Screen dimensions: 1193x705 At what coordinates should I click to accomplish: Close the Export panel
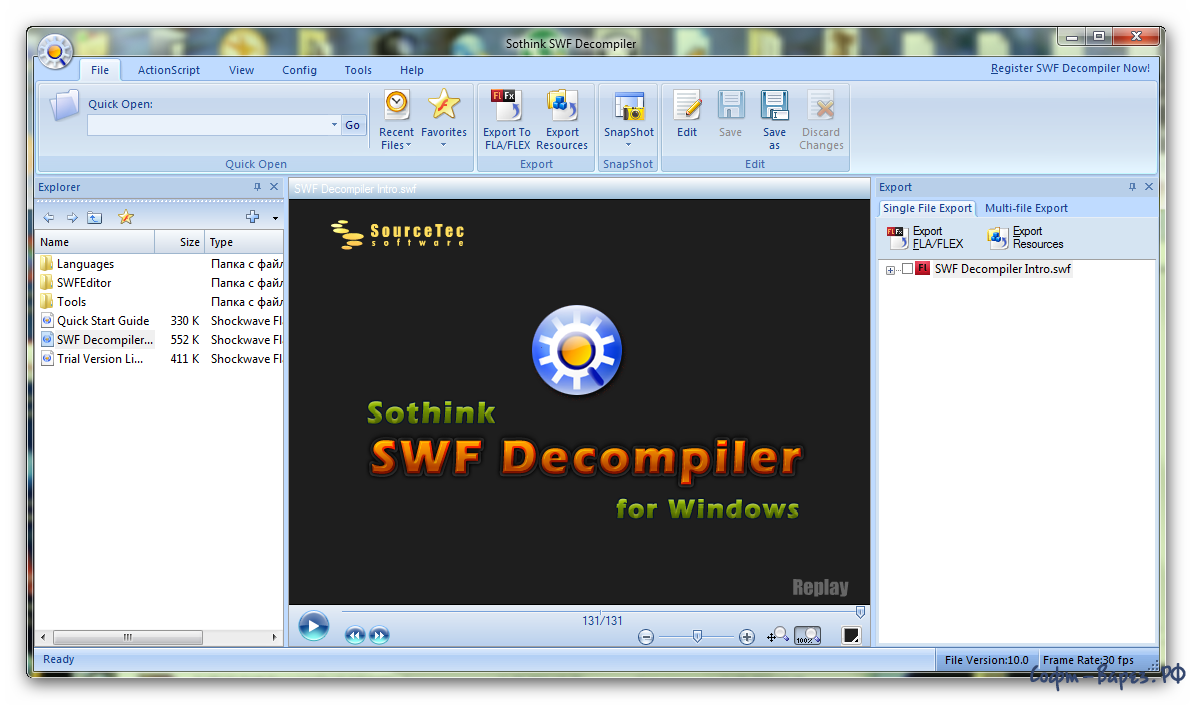click(1149, 186)
